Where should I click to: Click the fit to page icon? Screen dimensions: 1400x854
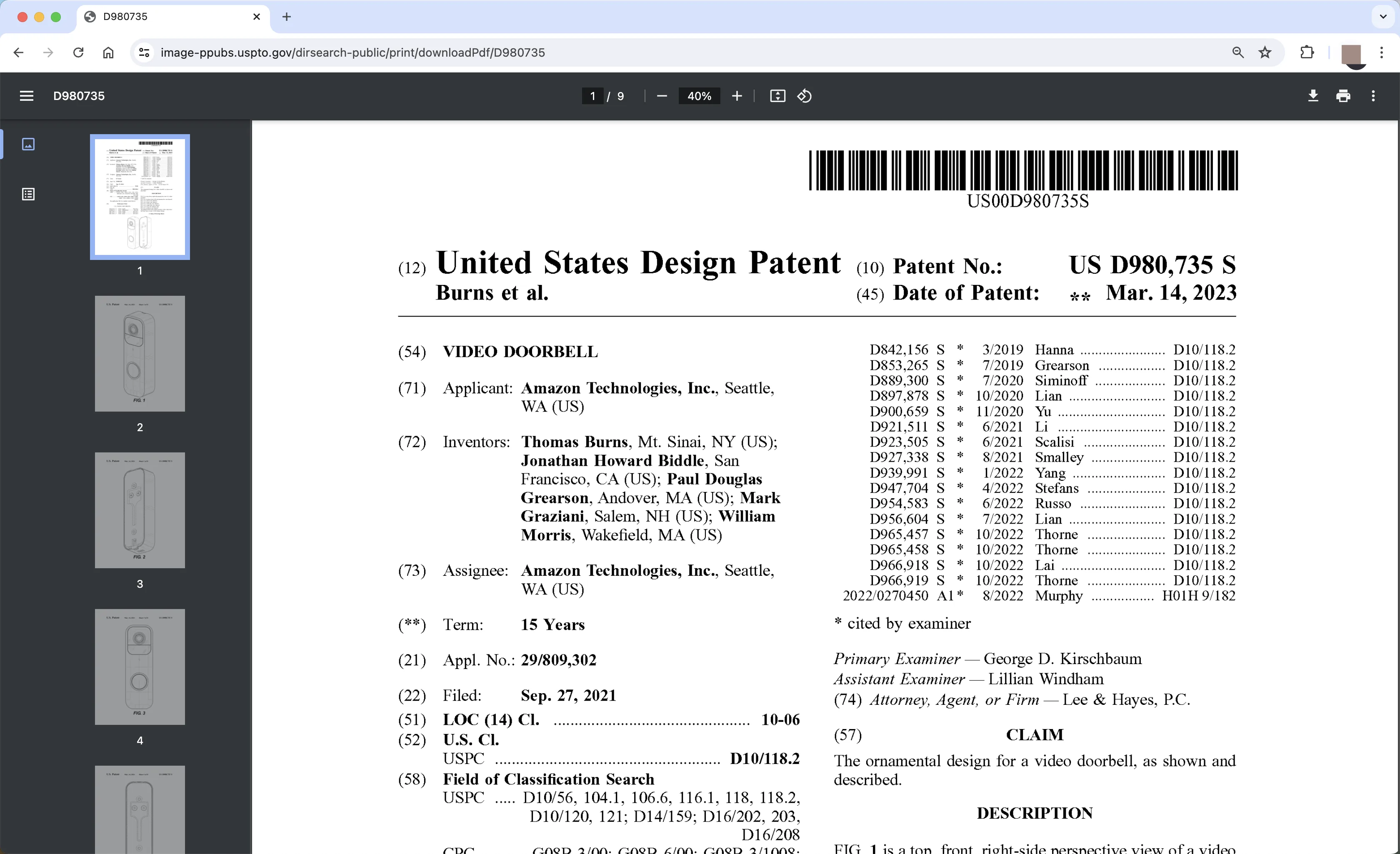point(777,96)
